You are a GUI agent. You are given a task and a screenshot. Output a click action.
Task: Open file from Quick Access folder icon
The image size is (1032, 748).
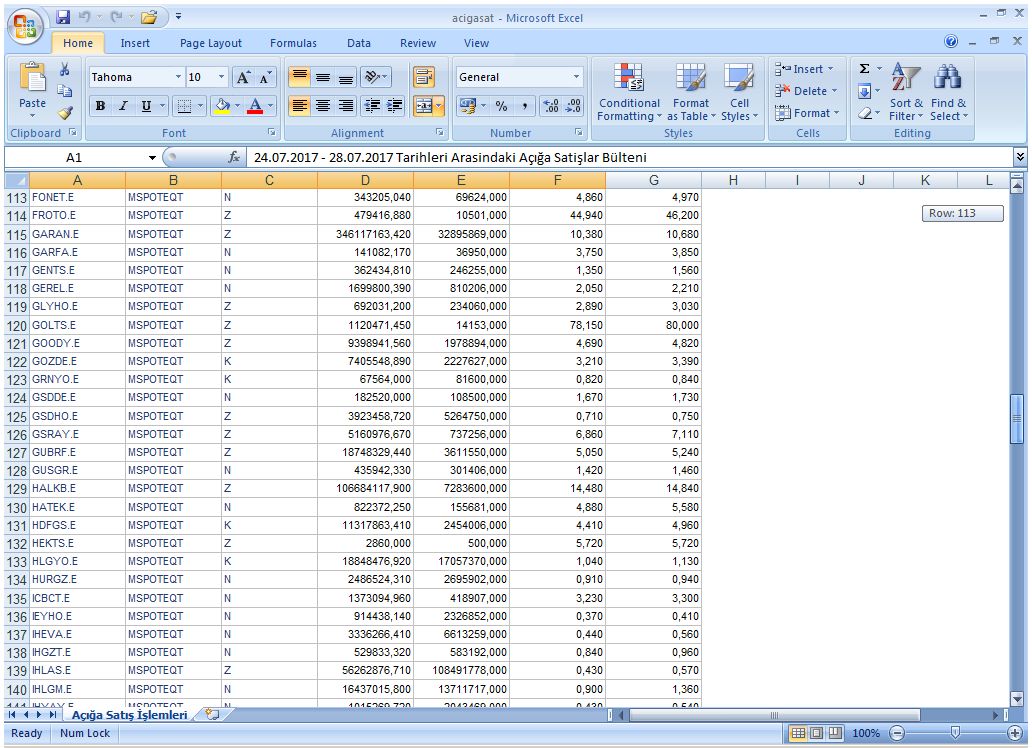coord(149,17)
